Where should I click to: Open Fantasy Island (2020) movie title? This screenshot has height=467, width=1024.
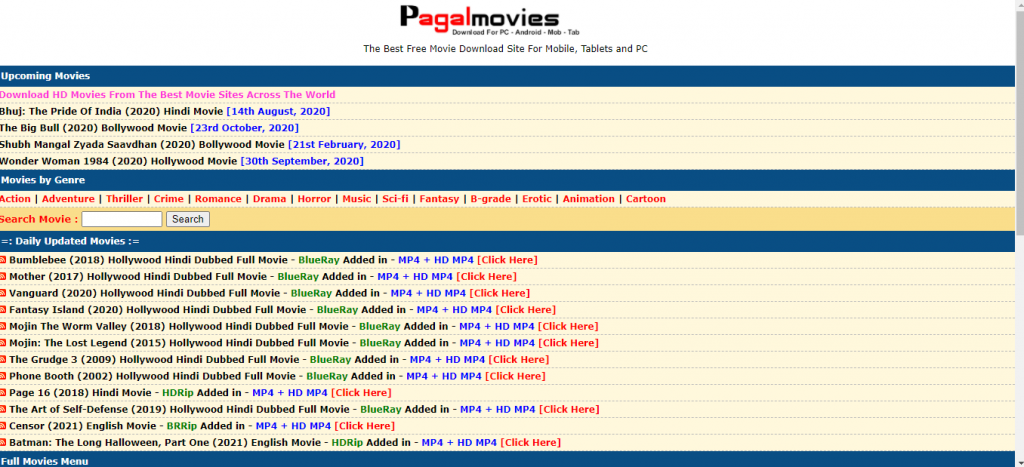(x=157, y=310)
